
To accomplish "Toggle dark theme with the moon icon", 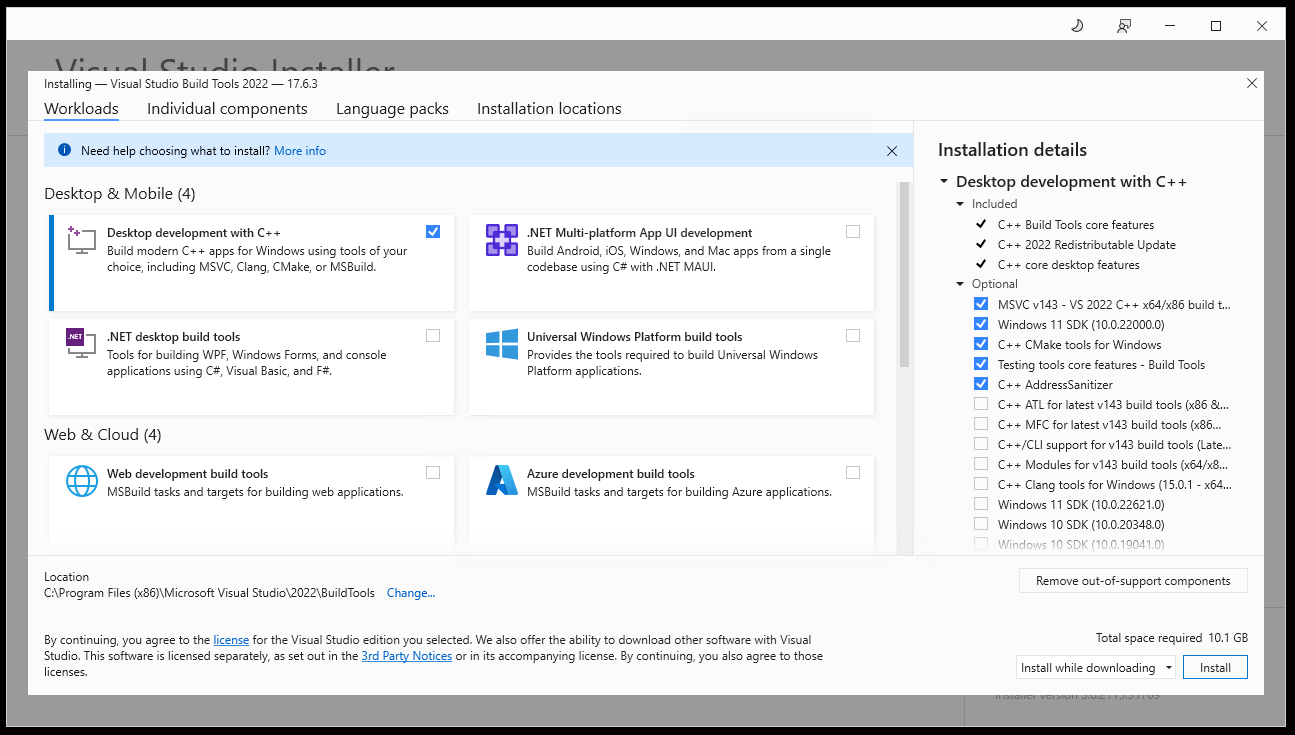I will 1077,26.
